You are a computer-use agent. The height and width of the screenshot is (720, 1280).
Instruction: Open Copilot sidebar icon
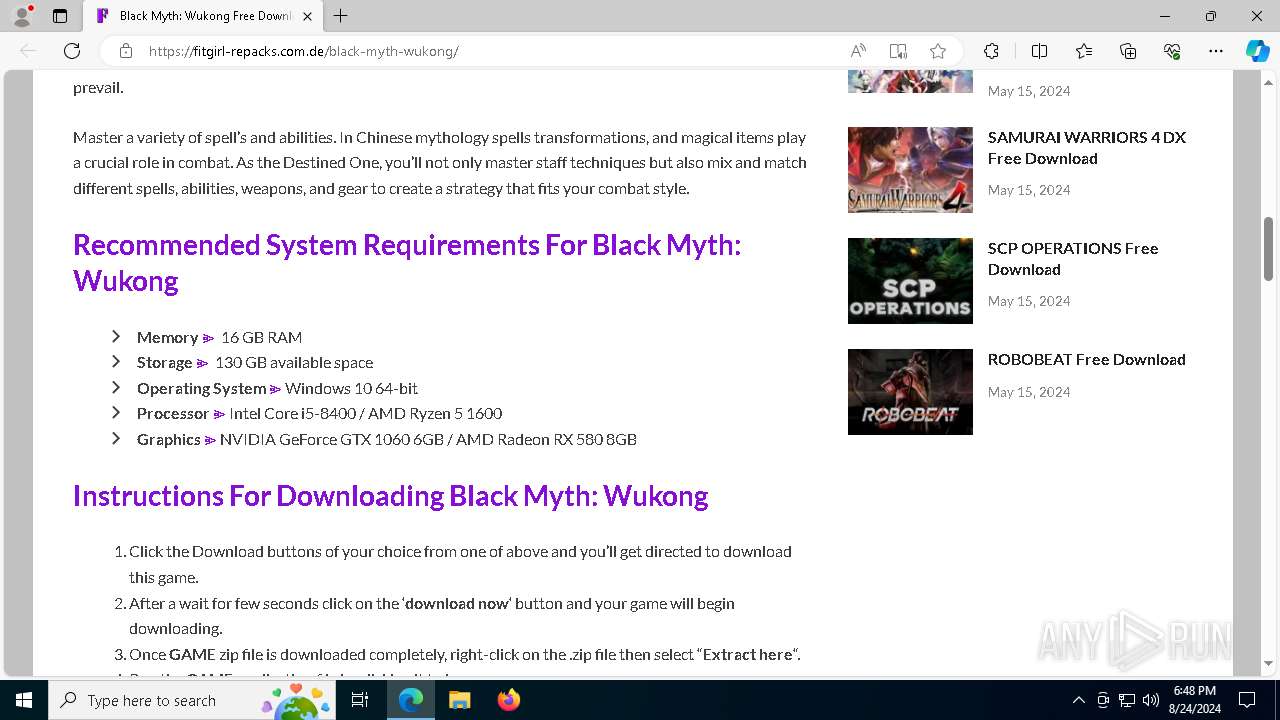[x=1257, y=51]
